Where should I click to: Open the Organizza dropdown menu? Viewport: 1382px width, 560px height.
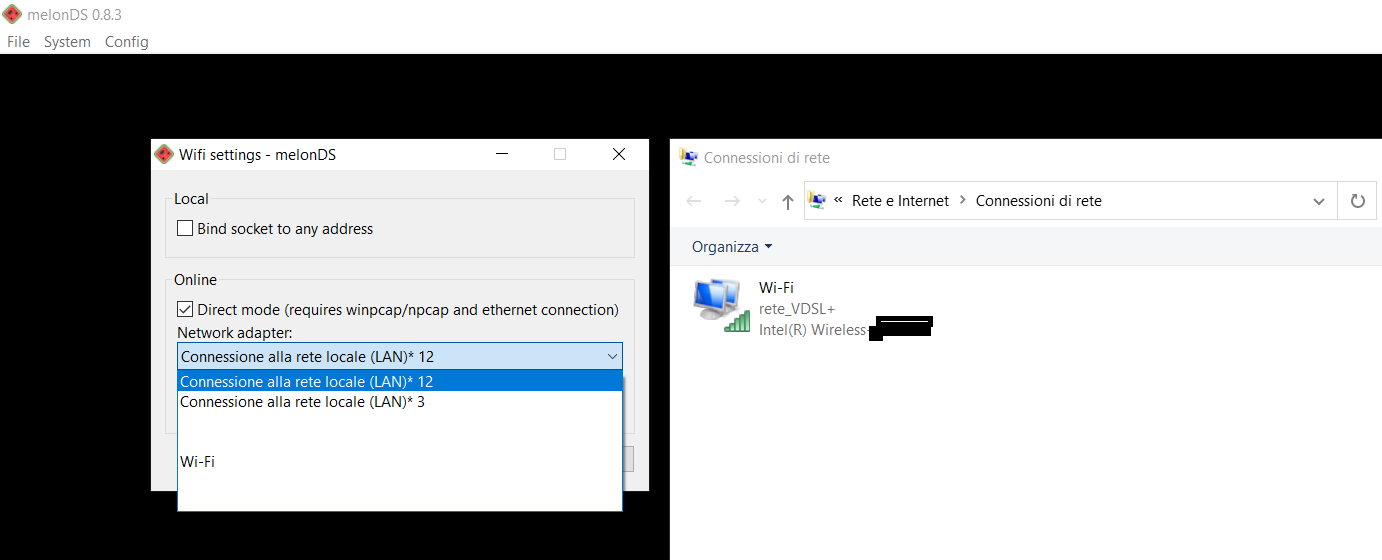[x=732, y=247]
